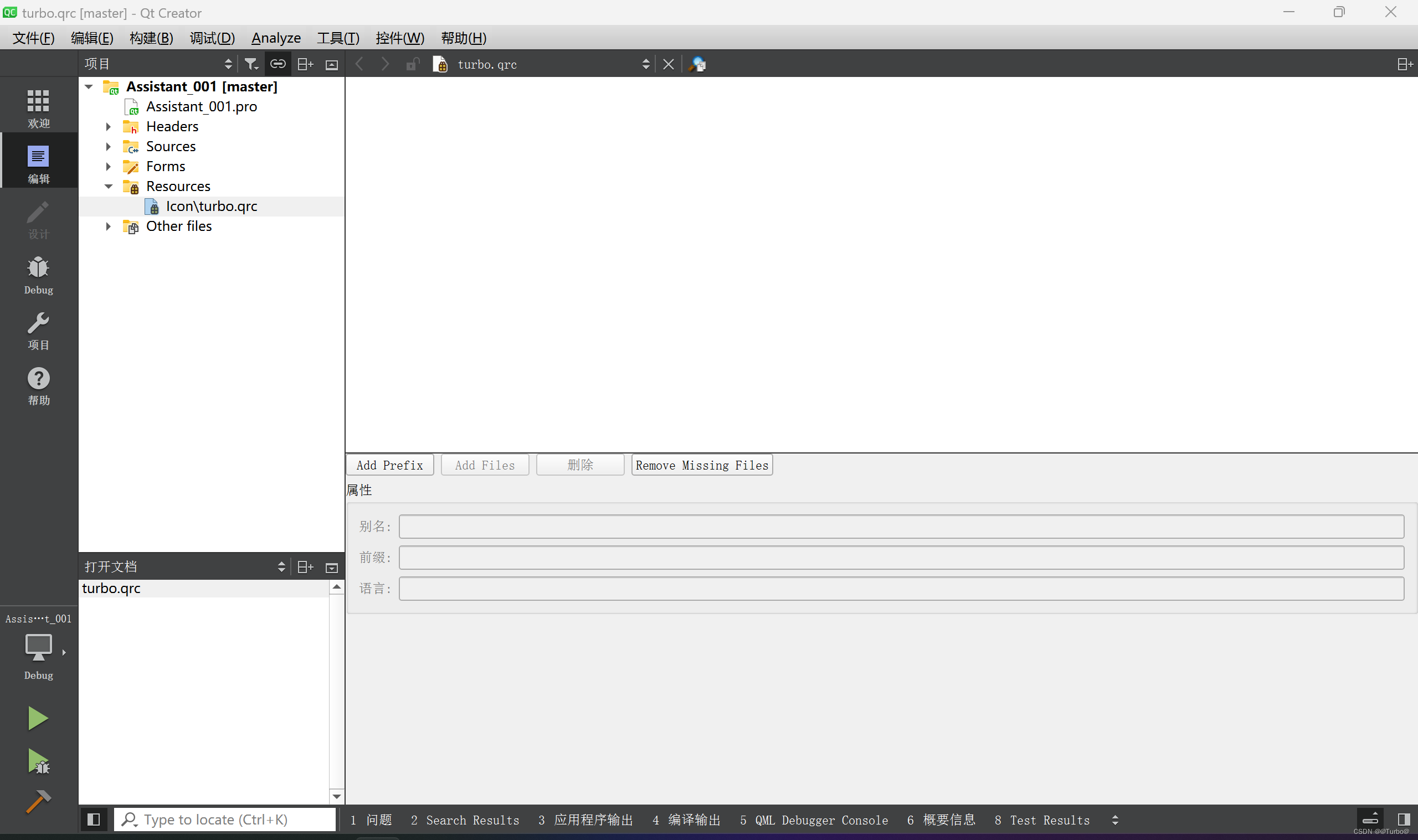Click the Remove Missing Files button
1418x840 pixels.
(x=701, y=465)
